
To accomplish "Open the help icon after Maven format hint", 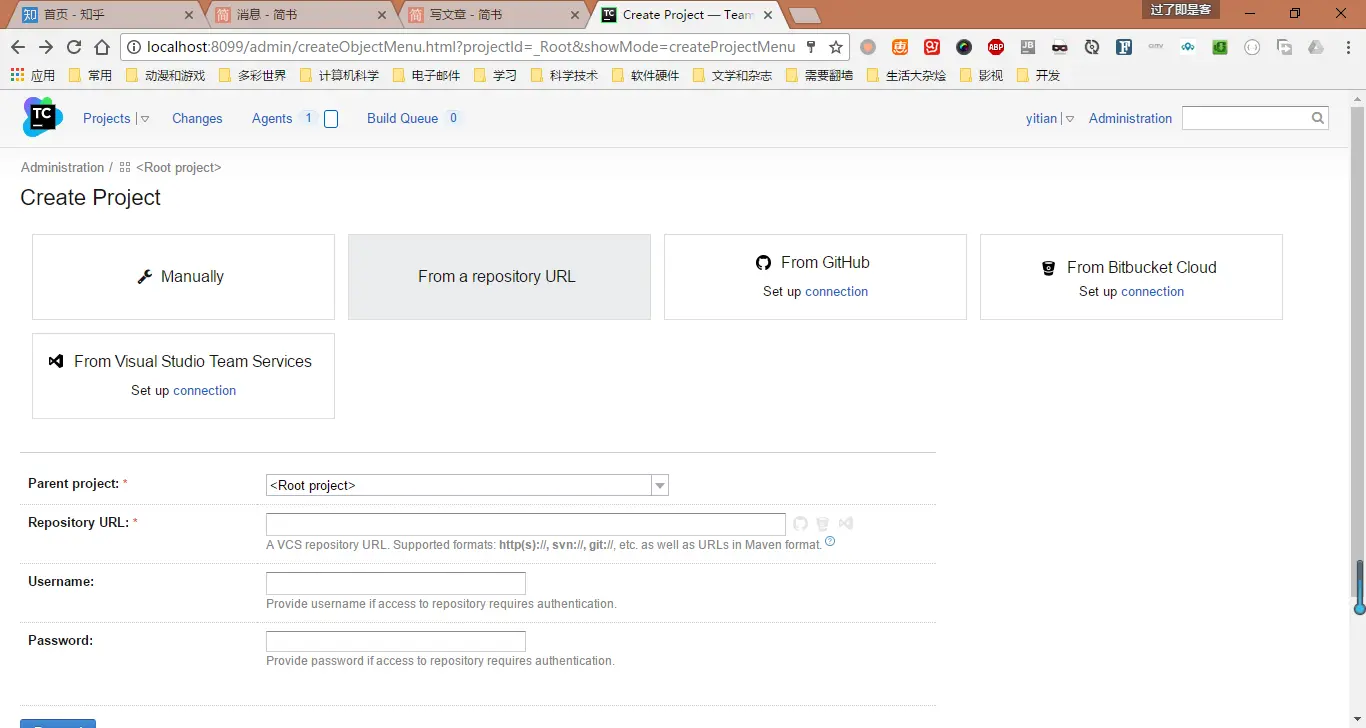I will 830,542.
